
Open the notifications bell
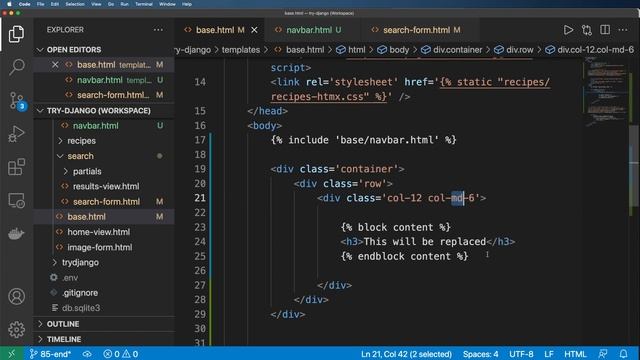coord(623,354)
